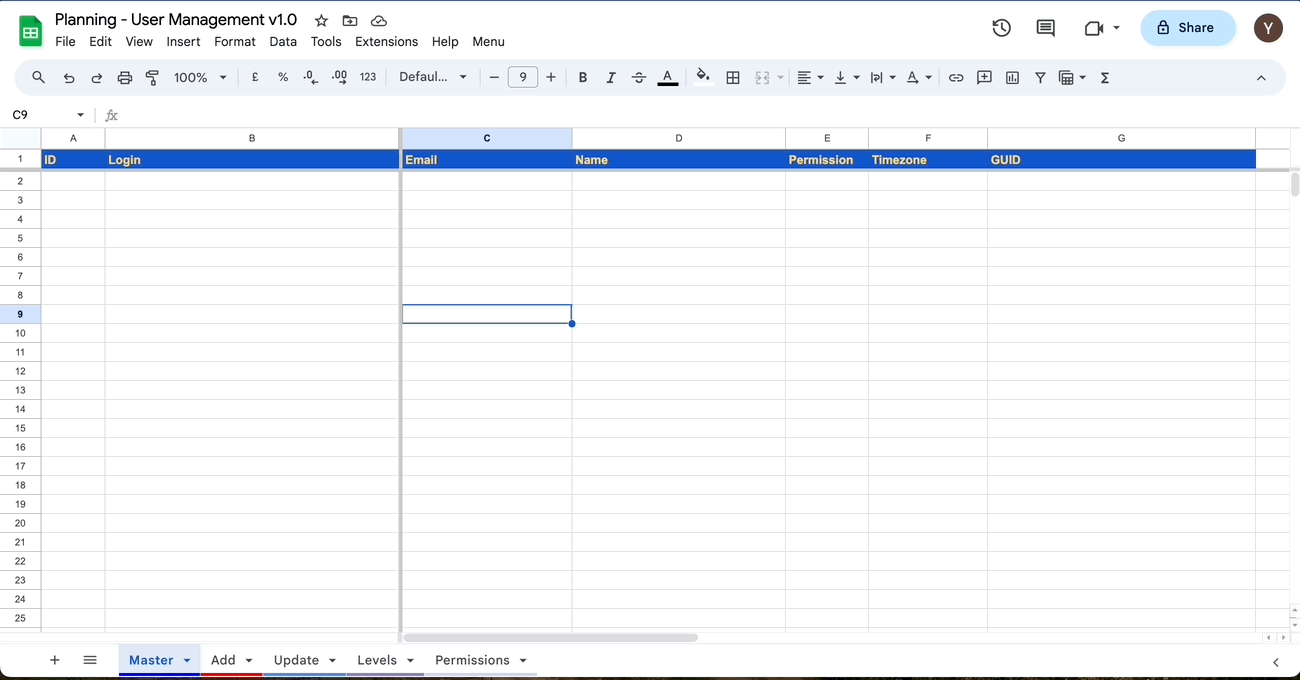Click the font size input field

pyautogui.click(x=522, y=78)
